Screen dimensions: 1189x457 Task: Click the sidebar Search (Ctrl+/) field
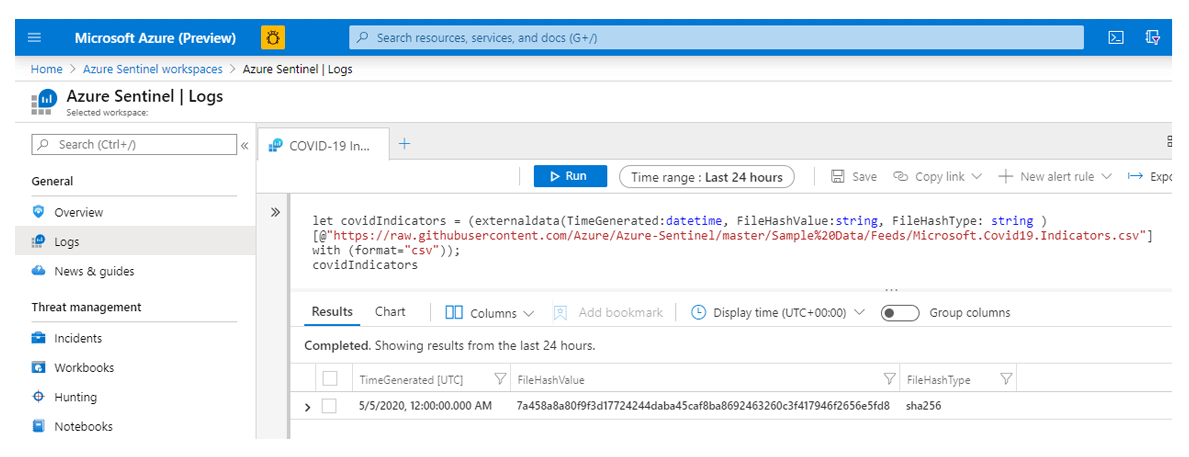pos(133,144)
